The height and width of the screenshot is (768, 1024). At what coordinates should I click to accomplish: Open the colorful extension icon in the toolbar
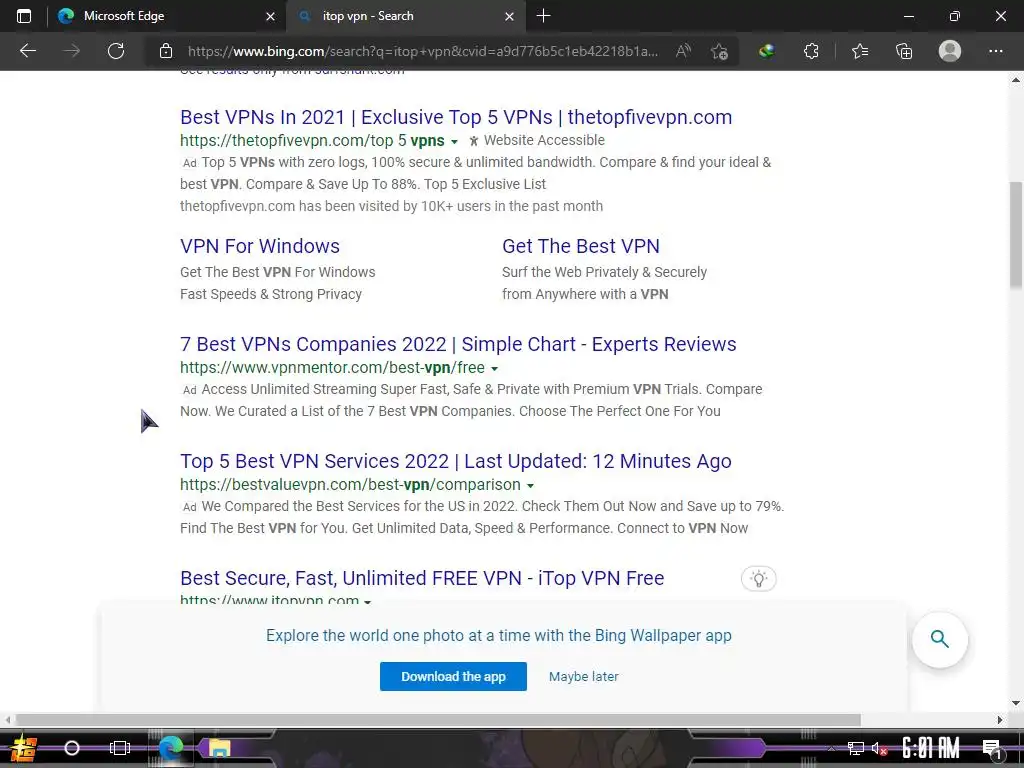tap(767, 51)
